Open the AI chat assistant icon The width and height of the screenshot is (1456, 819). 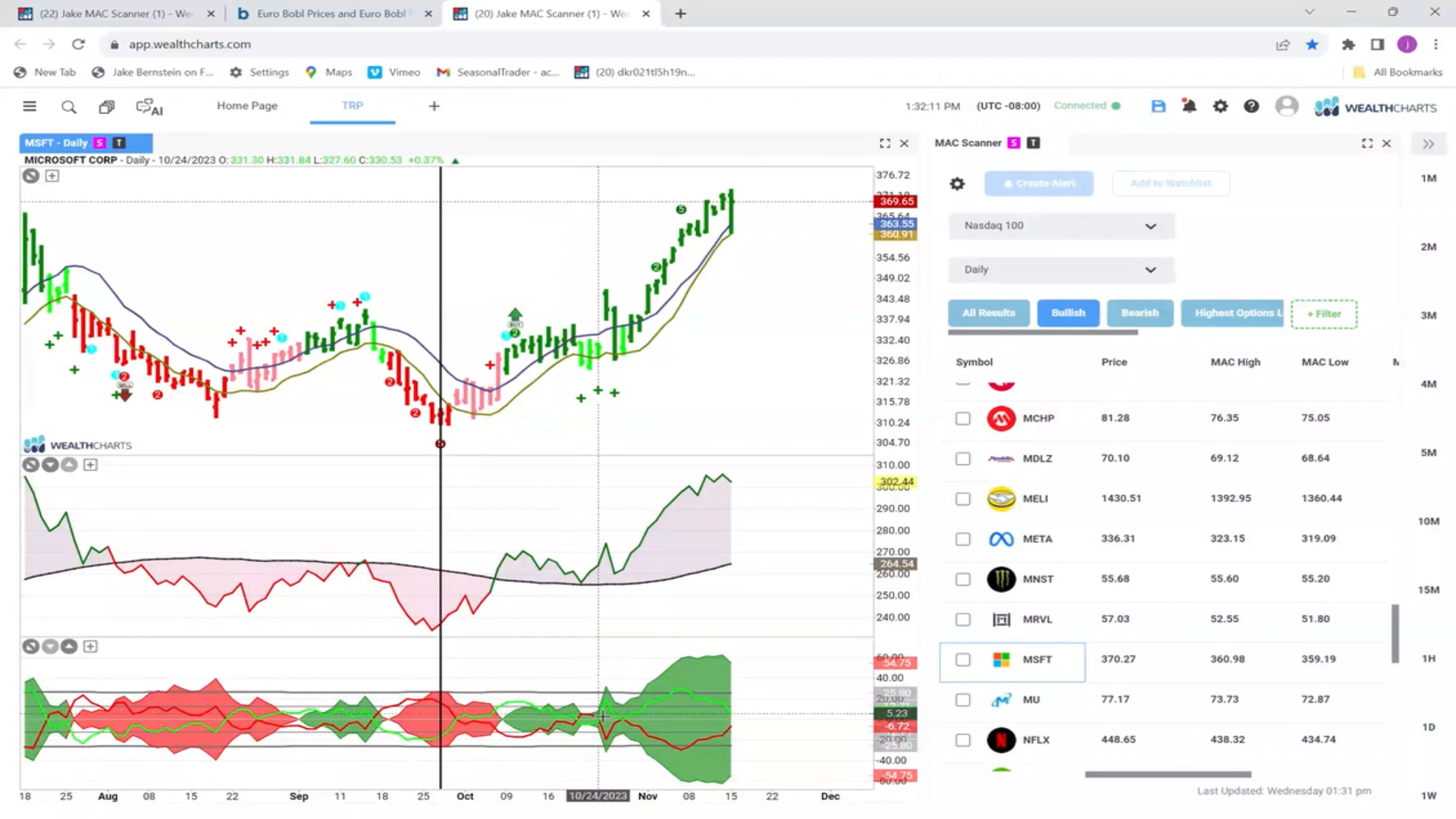149,107
